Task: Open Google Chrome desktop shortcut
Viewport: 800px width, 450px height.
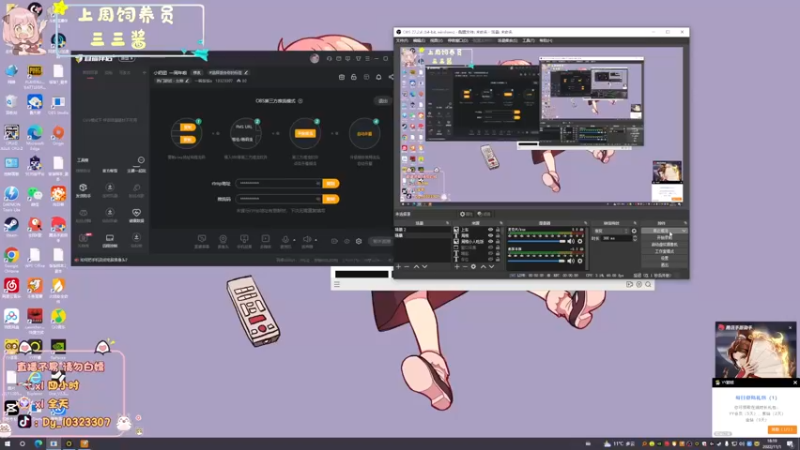Action: point(11,259)
